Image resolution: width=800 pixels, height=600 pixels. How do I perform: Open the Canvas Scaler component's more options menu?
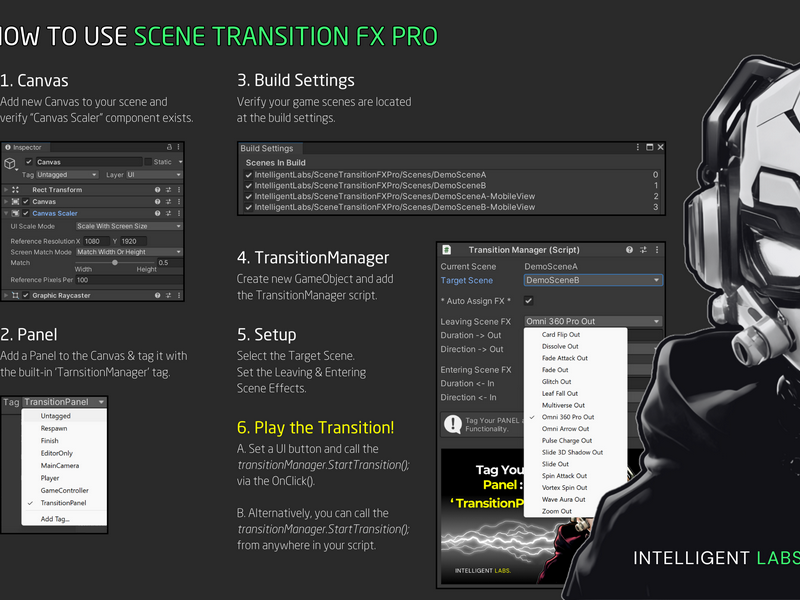coord(179,213)
